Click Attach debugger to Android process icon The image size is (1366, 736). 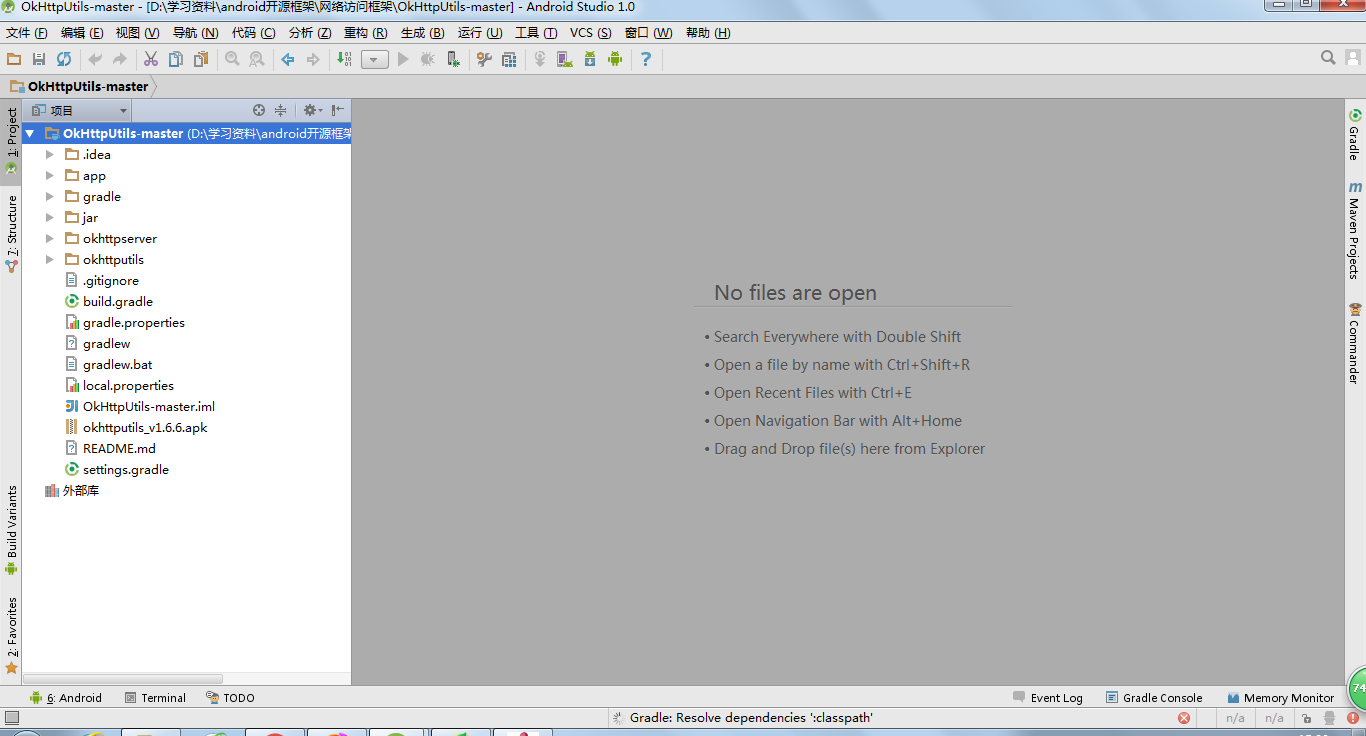[453, 60]
